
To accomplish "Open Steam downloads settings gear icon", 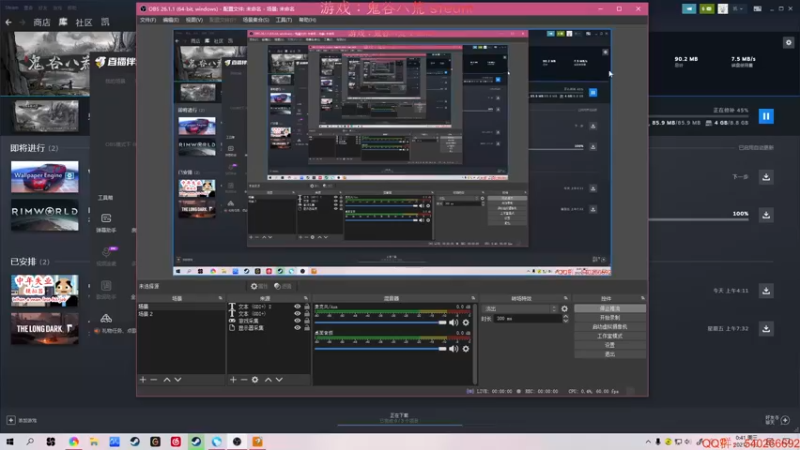I will click(789, 42).
